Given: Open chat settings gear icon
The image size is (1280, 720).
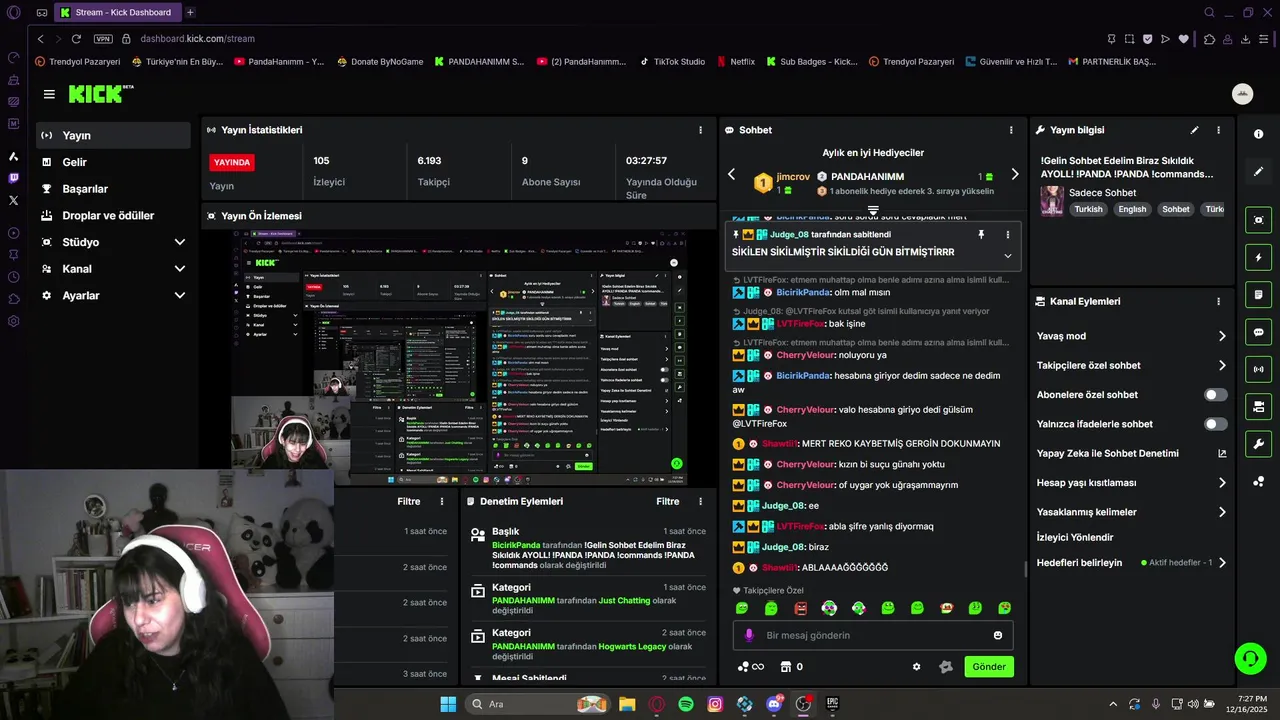Looking at the screenshot, I should pos(916,667).
